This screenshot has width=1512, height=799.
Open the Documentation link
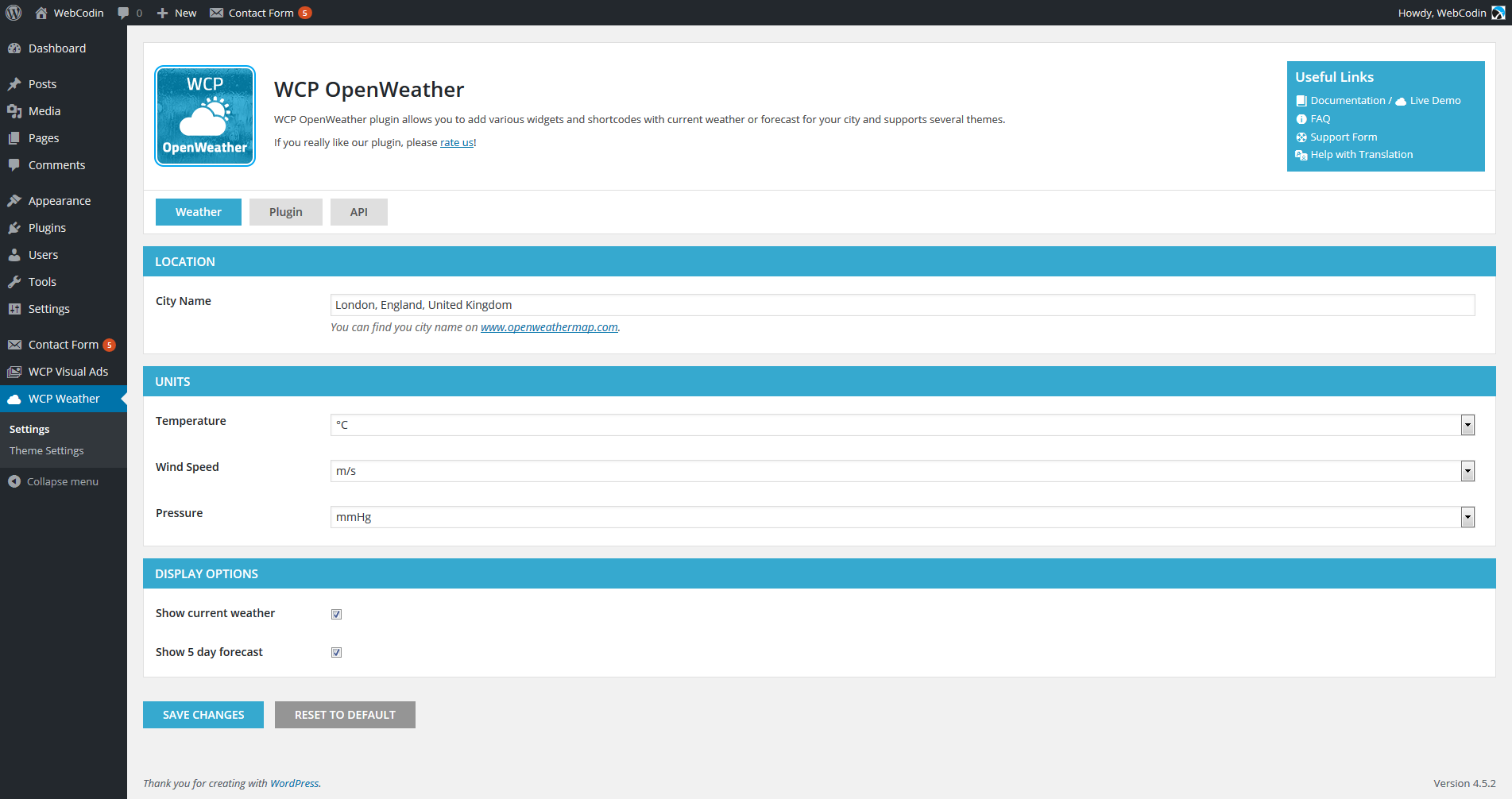click(1348, 101)
